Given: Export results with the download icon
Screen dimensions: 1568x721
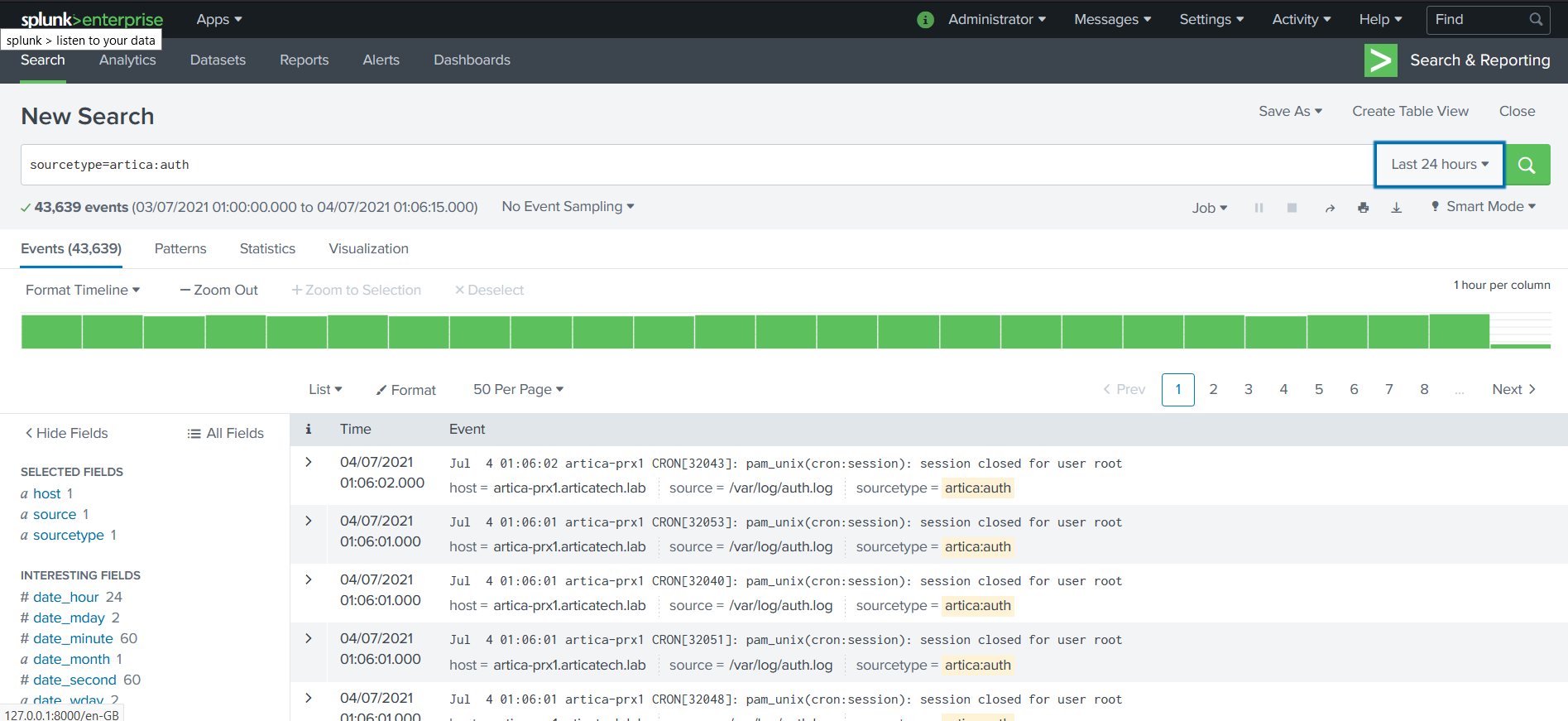Looking at the screenshot, I should click(1397, 208).
